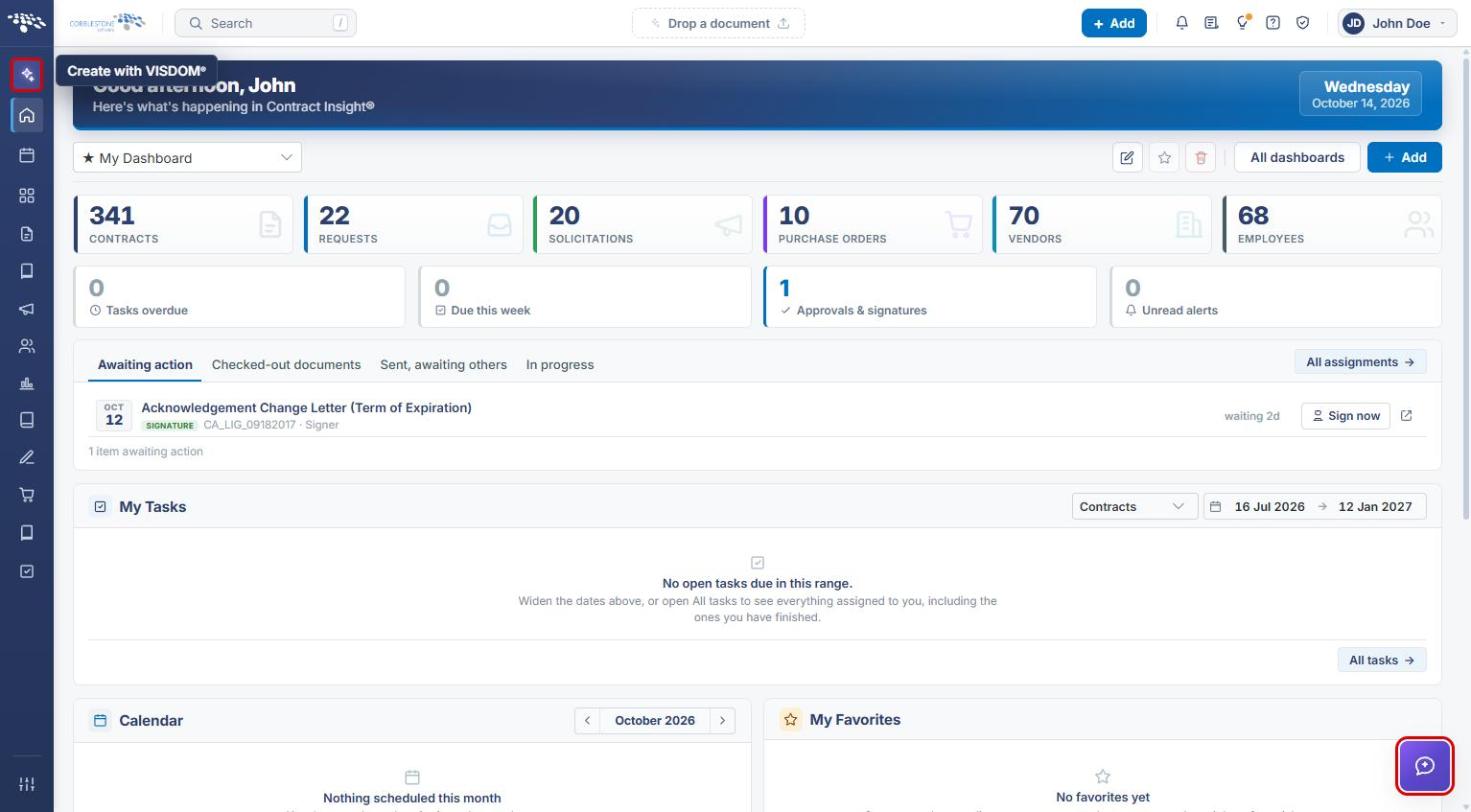
Task: Open the 70 Vendors stat card
Action: (x=1102, y=224)
